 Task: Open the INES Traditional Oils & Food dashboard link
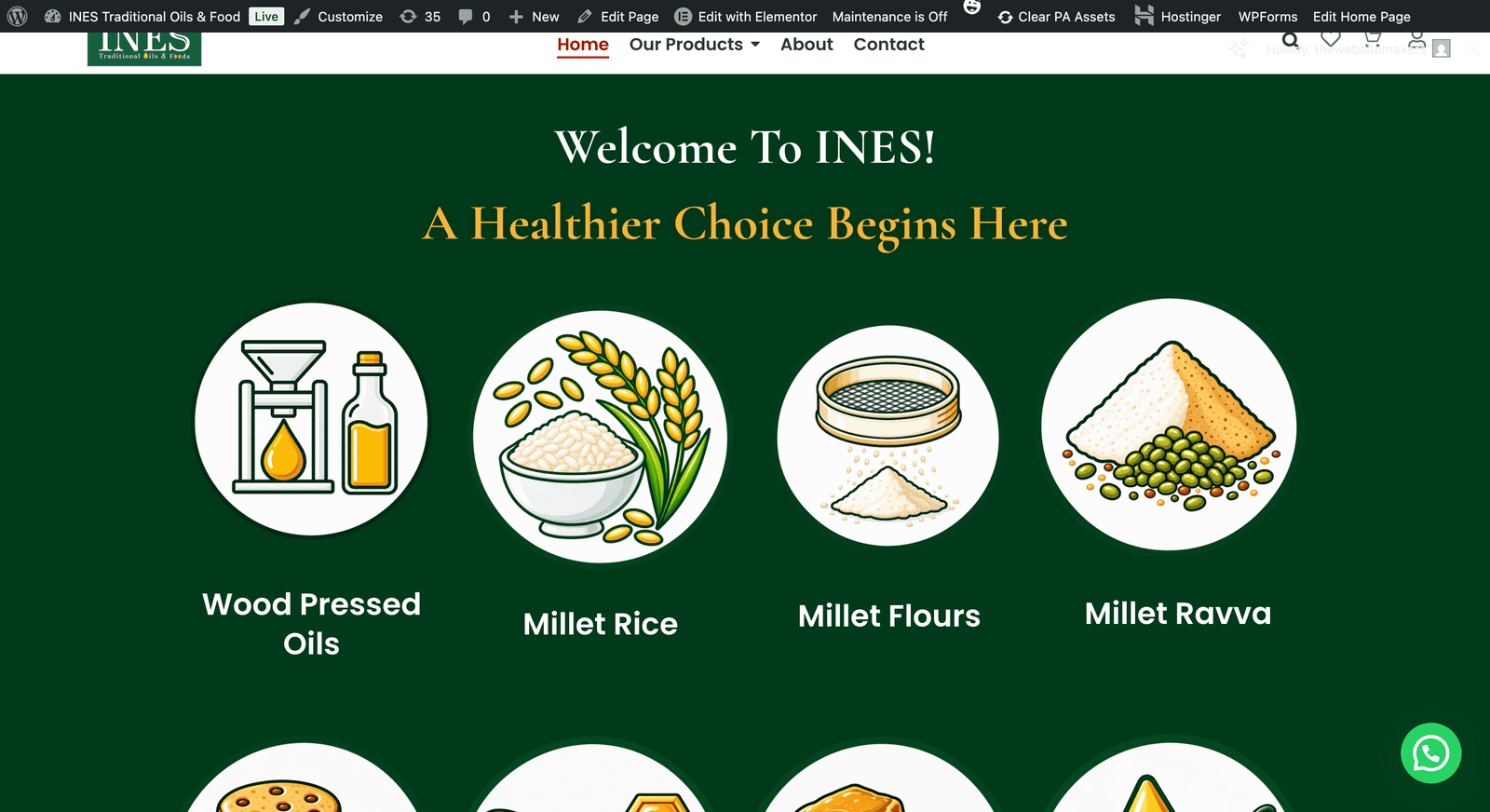coord(142,17)
